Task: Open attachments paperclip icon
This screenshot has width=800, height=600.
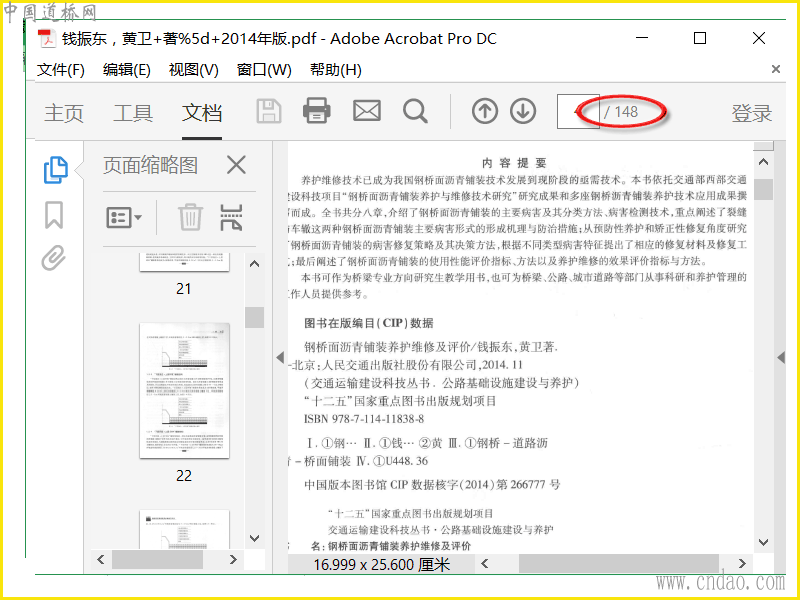Action: (54, 258)
